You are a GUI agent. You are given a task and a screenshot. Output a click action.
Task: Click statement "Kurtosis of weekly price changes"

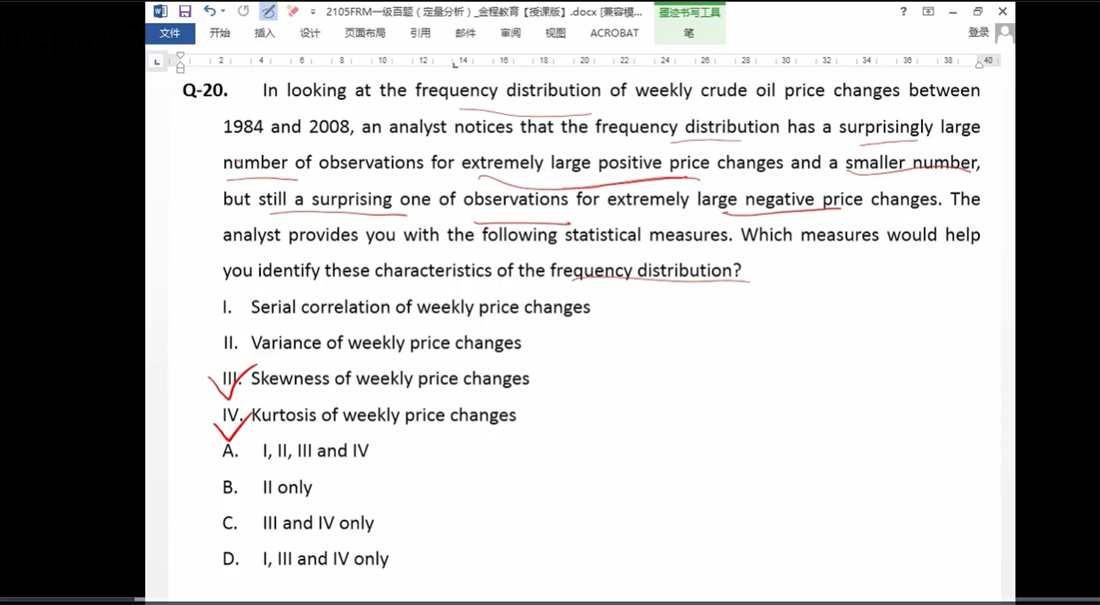[x=383, y=415]
